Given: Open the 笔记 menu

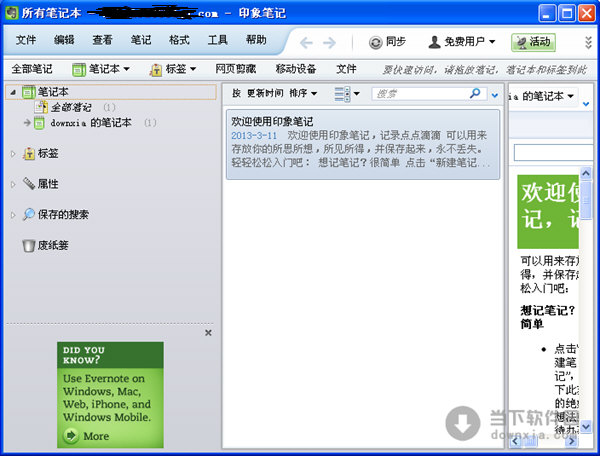Looking at the screenshot, I should click(141, 40).
